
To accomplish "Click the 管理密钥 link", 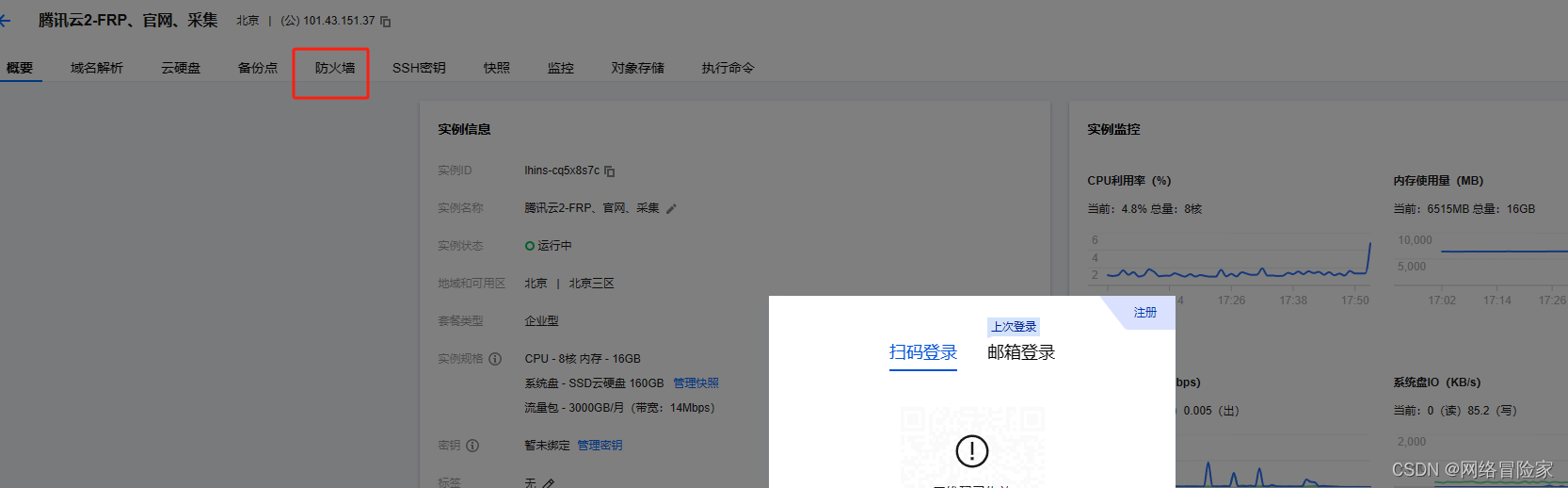I will [x=600, y=446].
